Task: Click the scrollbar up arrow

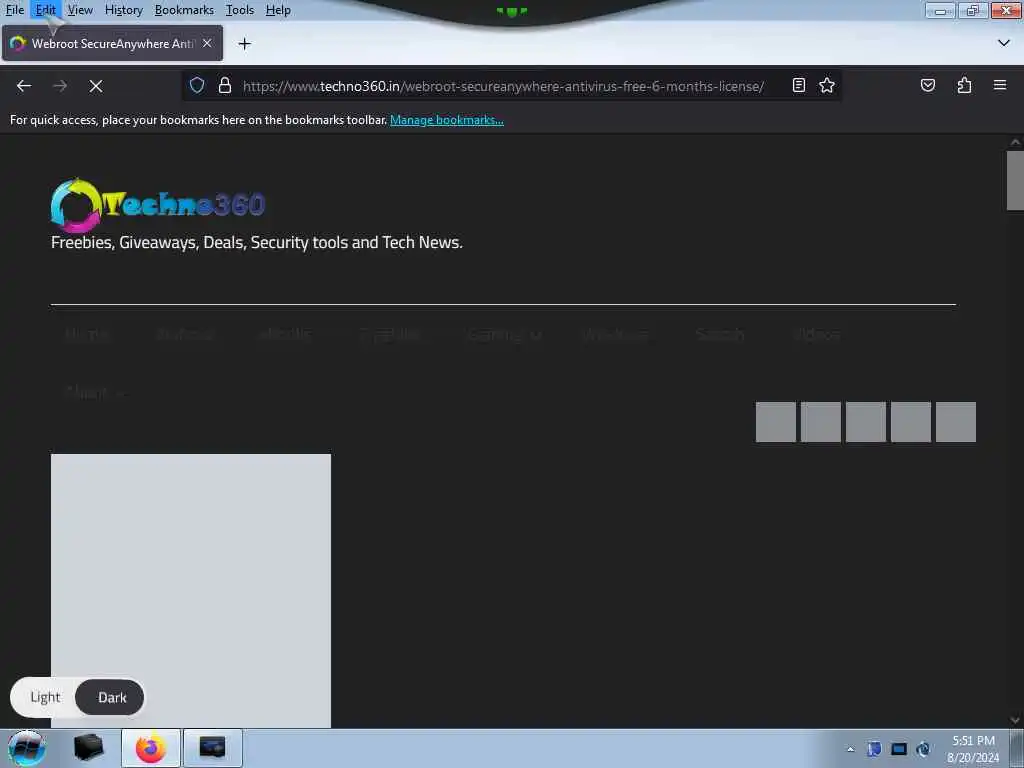Action: (x=1015, y=142)
